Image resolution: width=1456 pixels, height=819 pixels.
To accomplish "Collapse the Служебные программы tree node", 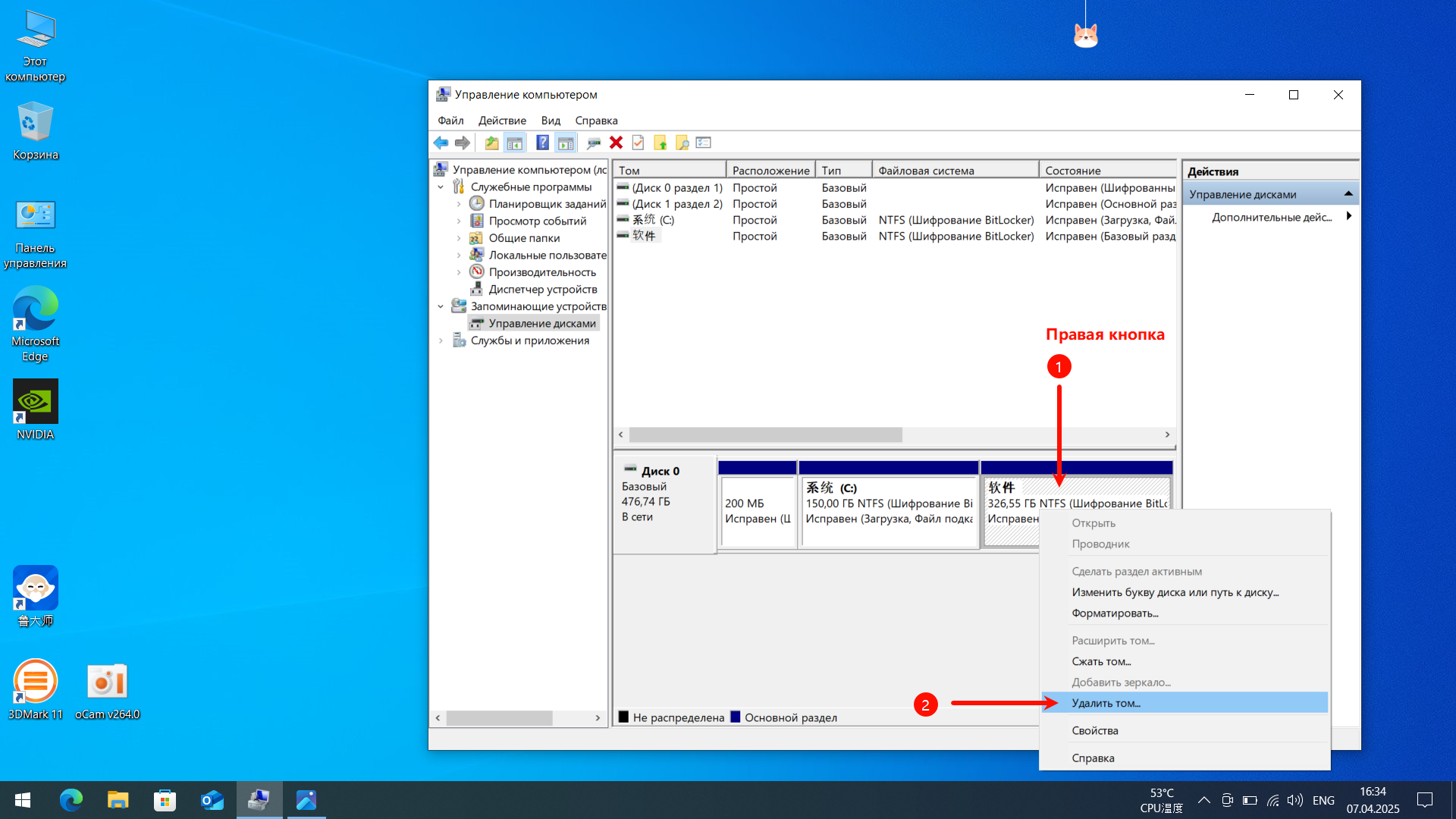I will pyautogui.click(x=441, y=187).
